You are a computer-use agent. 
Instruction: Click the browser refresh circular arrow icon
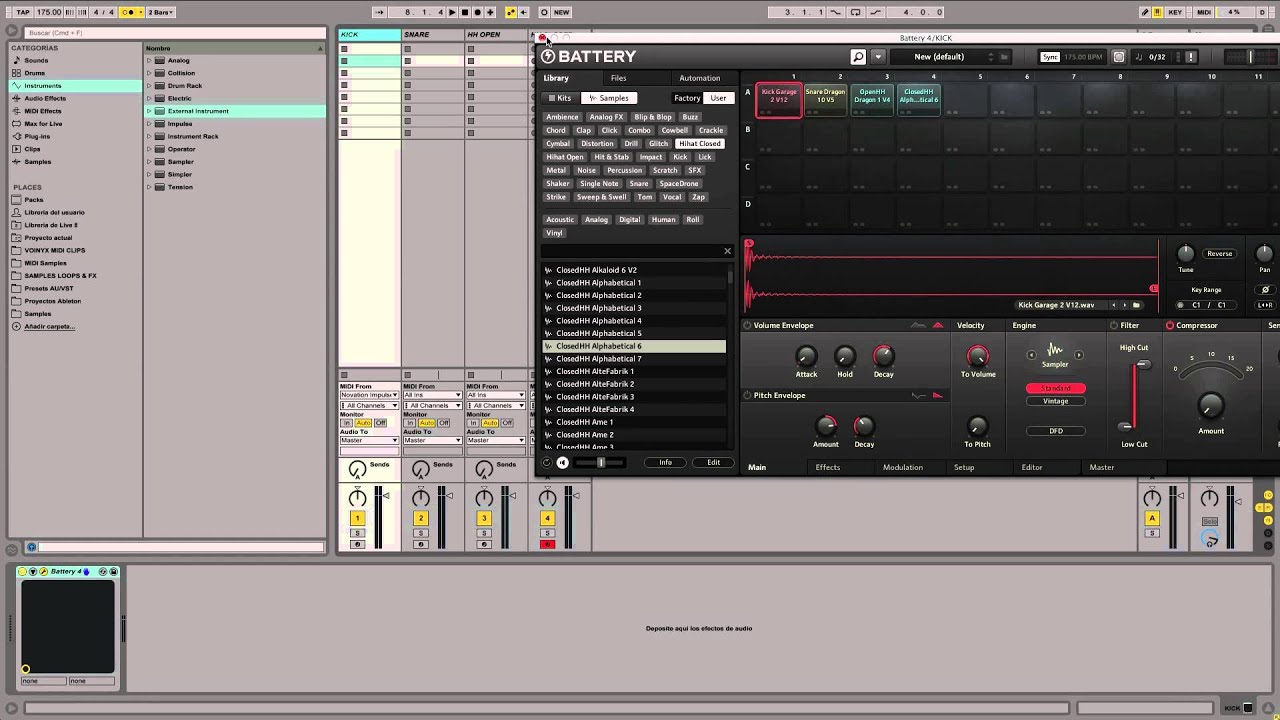pos(547,462)
